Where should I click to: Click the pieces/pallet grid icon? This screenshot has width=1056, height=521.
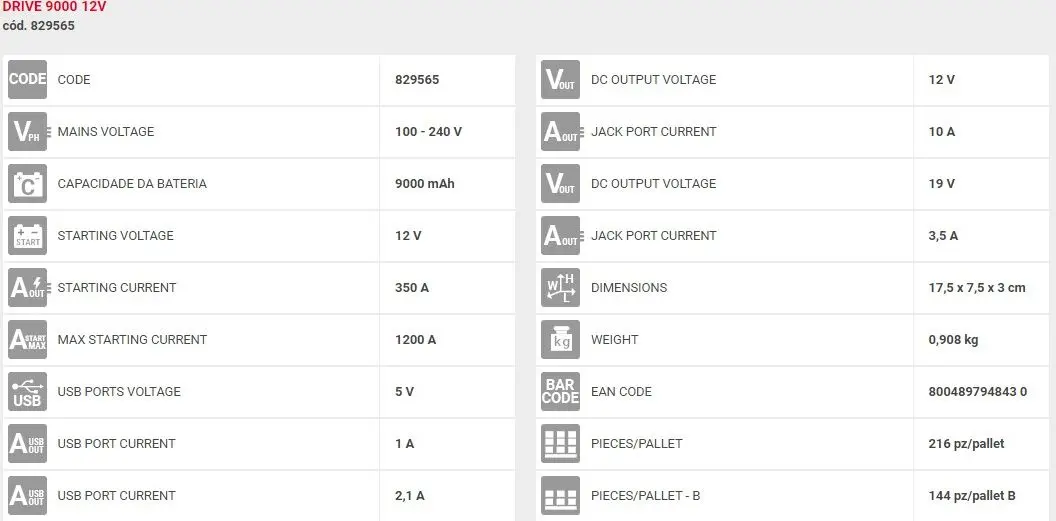[x=560, y=444]
